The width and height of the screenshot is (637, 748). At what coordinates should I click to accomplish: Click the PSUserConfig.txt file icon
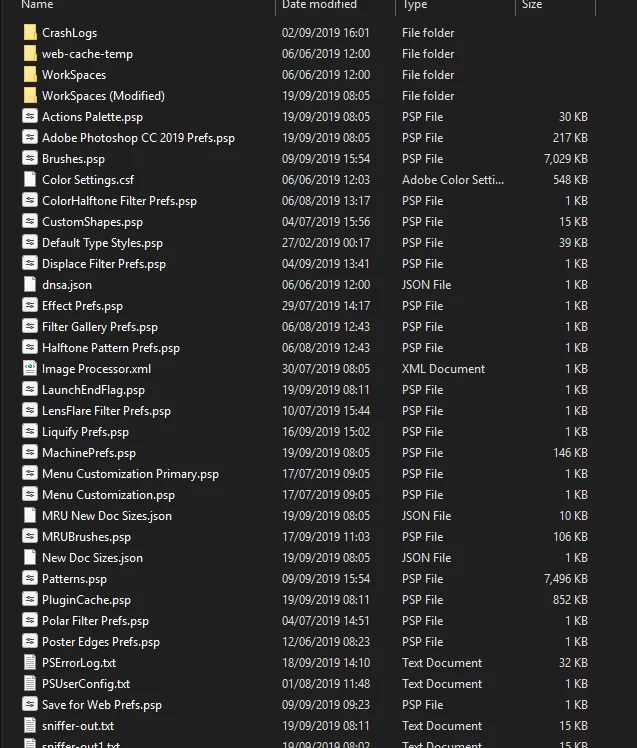click(x=30, y=683)
